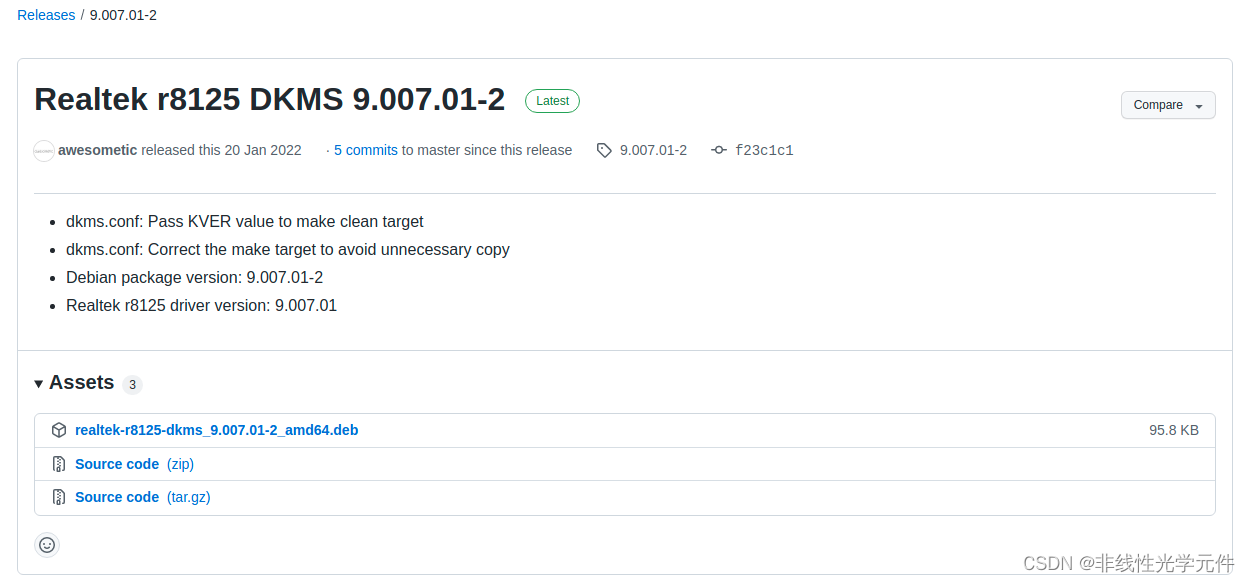Click the 'Debian package version: 9.007.01-2' line

coord(194,277)
